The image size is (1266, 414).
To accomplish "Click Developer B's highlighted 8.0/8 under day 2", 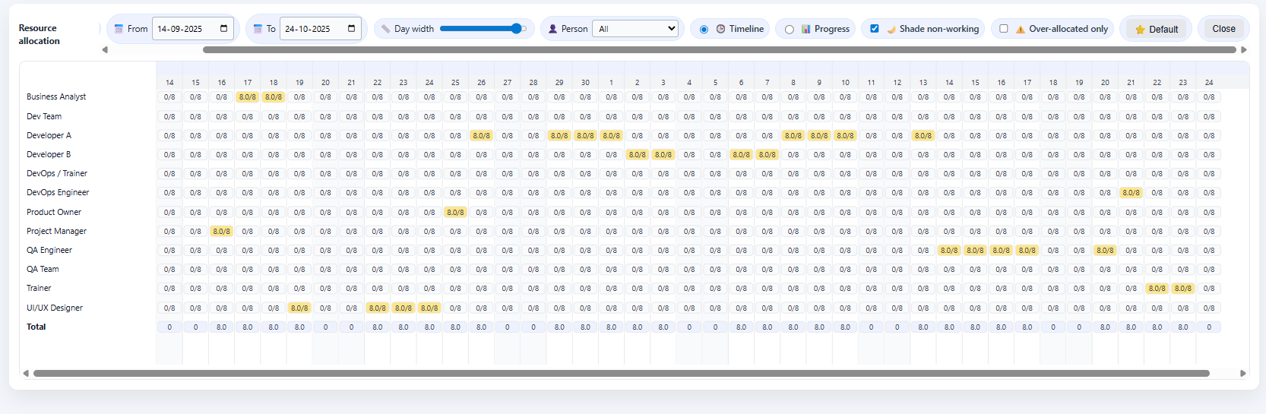I will point(637,154).
